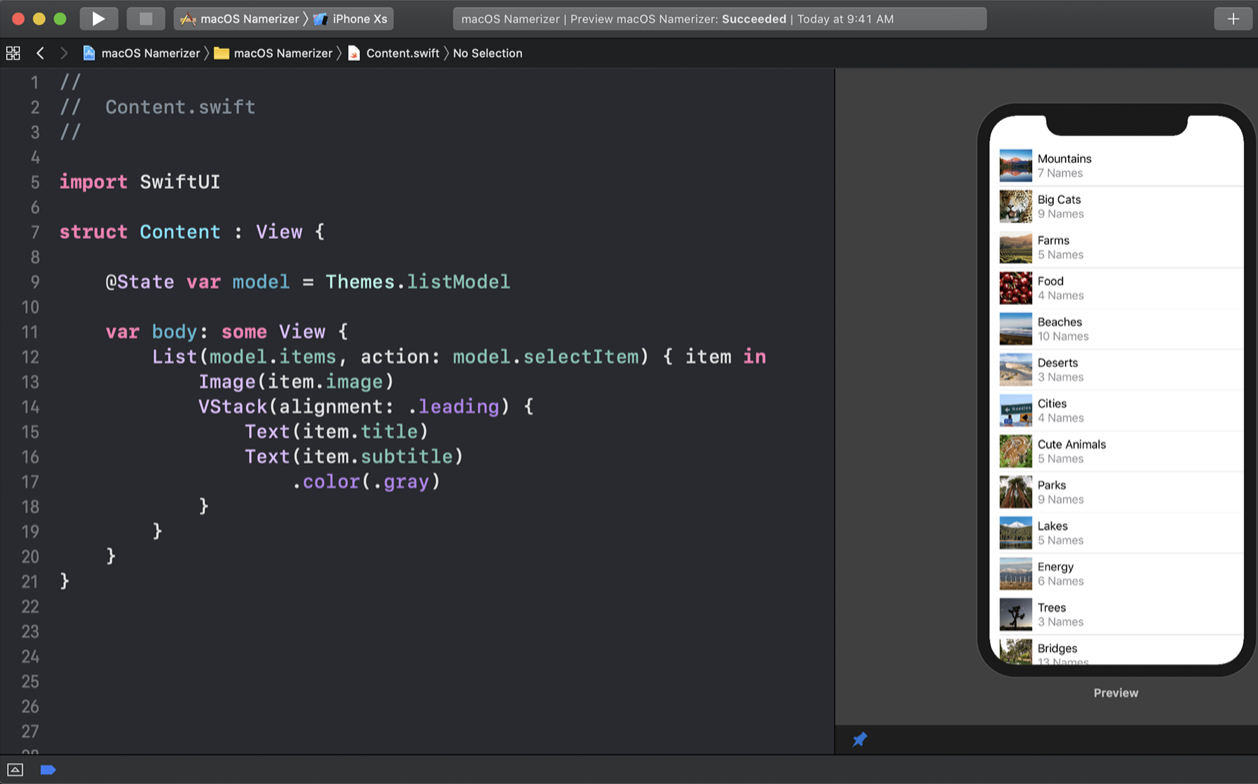Click the Cute Animals thumbnail
The width and height of the screenshot is (1258, 784).
click(1016, 451)
